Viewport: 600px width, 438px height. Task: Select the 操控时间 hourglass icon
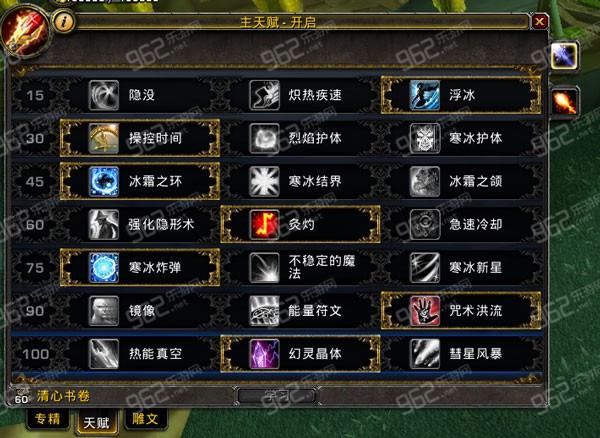104,138
